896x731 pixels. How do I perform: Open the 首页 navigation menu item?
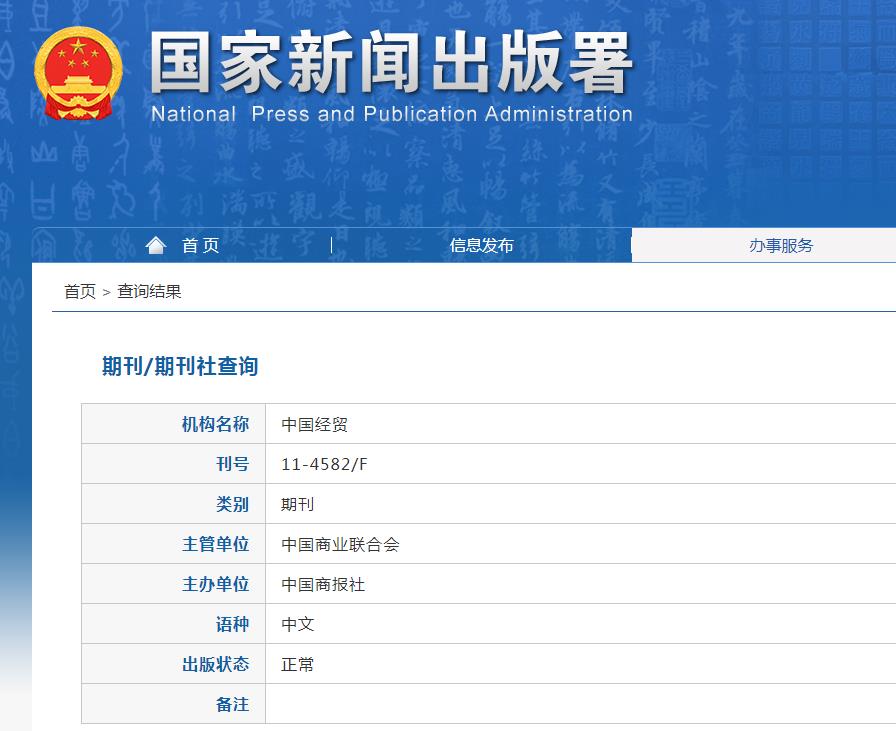pyautogui.click(x=200, y=246)
